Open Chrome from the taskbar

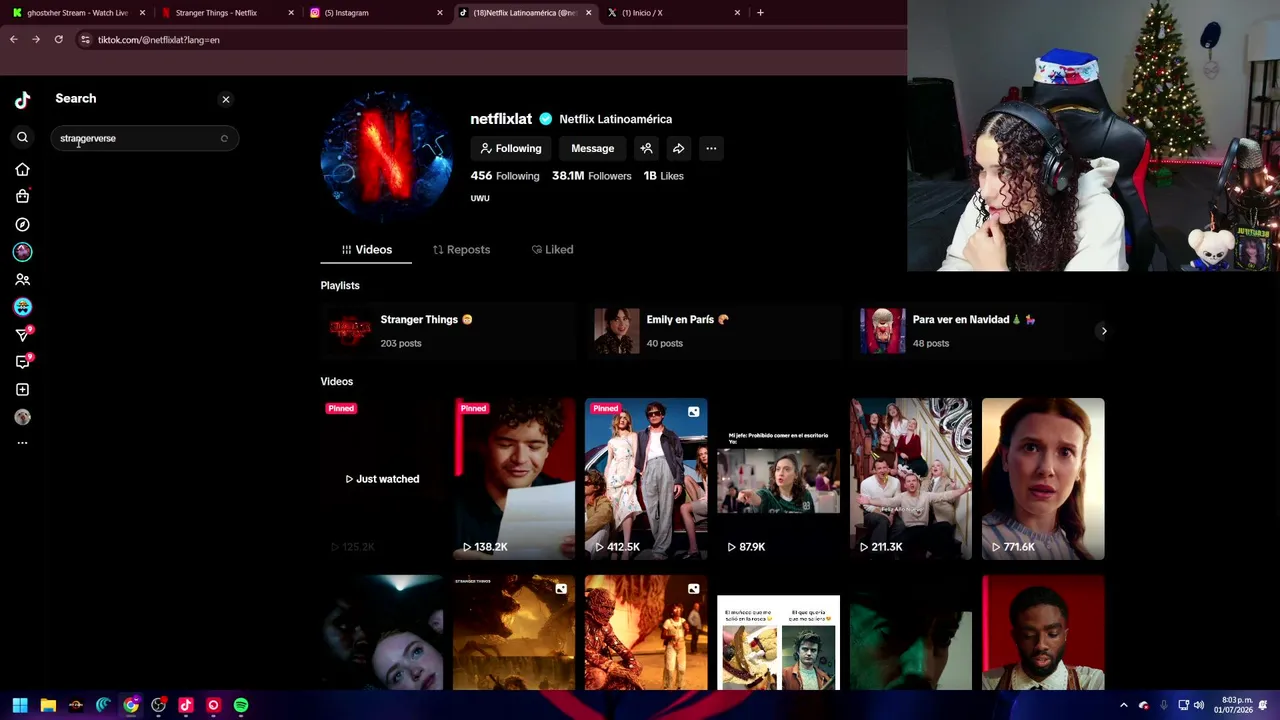point(131,705)
